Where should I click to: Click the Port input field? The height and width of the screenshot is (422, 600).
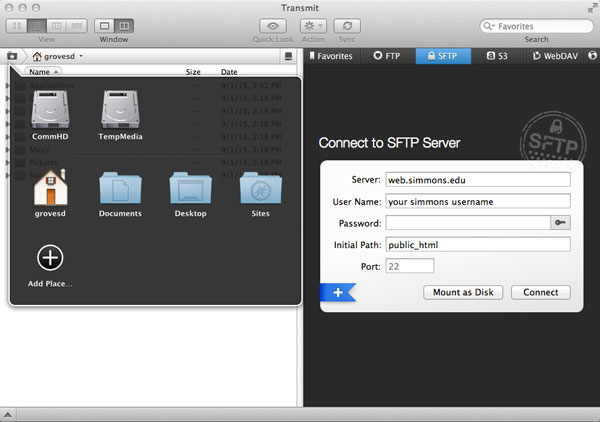(x=410, y=266)
